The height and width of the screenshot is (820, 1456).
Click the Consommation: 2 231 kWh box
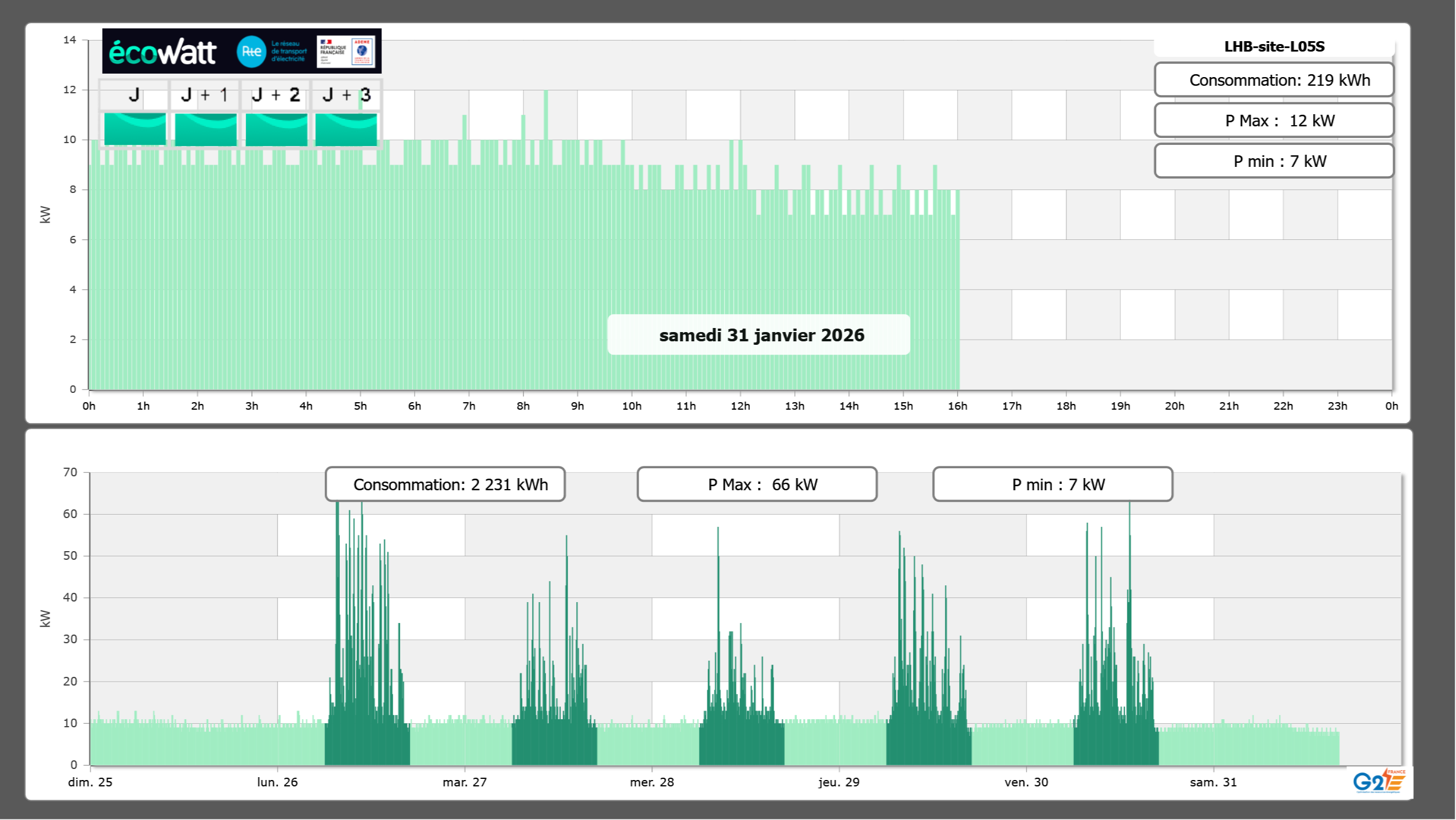(445, 484)
